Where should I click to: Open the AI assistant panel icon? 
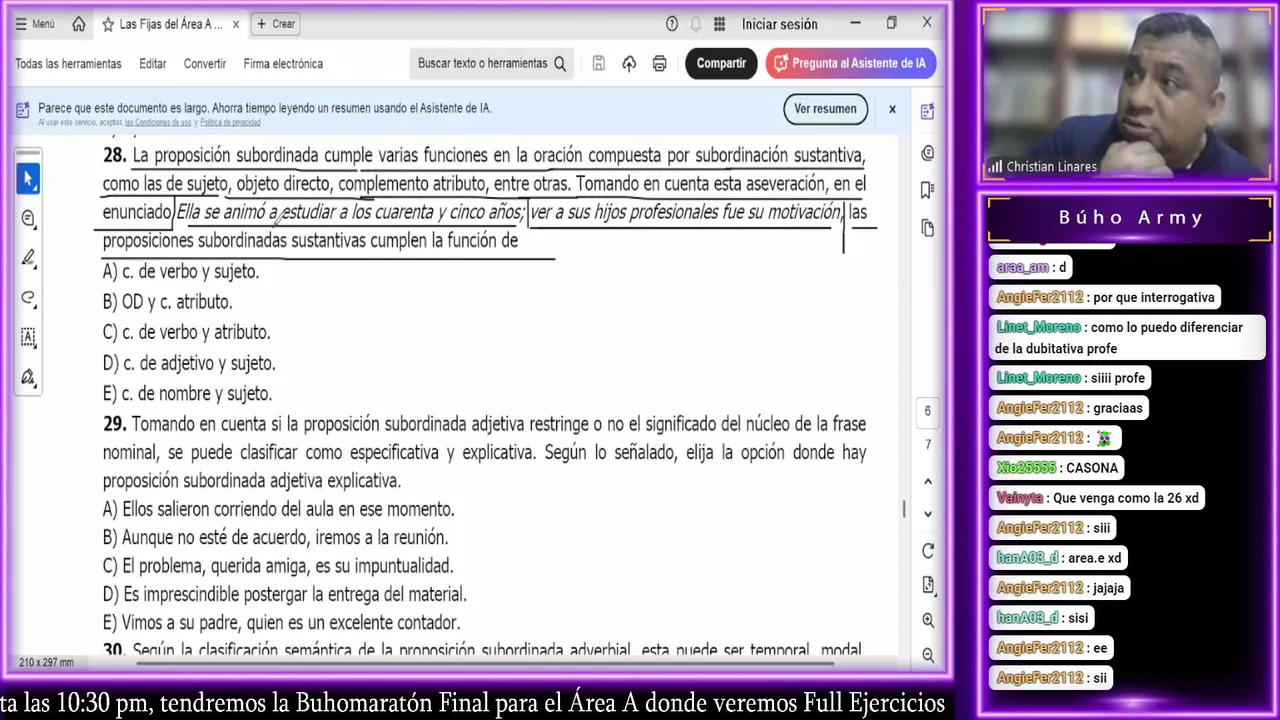pos(927,112)
